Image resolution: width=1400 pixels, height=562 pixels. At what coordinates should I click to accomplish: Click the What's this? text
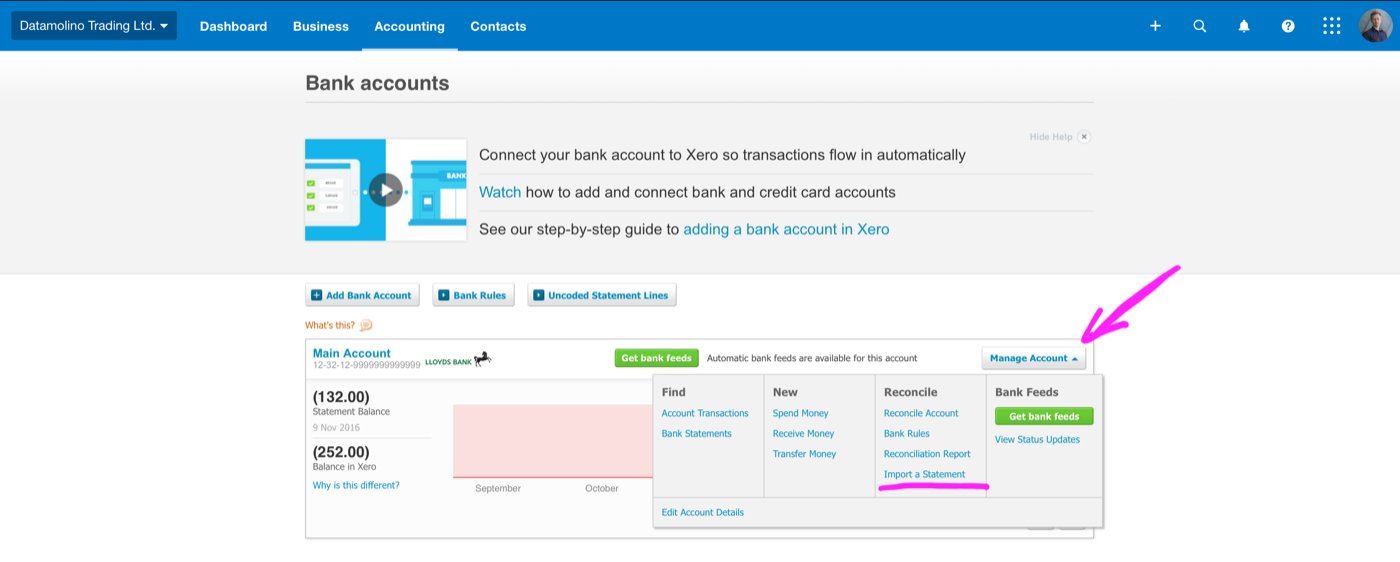click(x=329, y=325)
